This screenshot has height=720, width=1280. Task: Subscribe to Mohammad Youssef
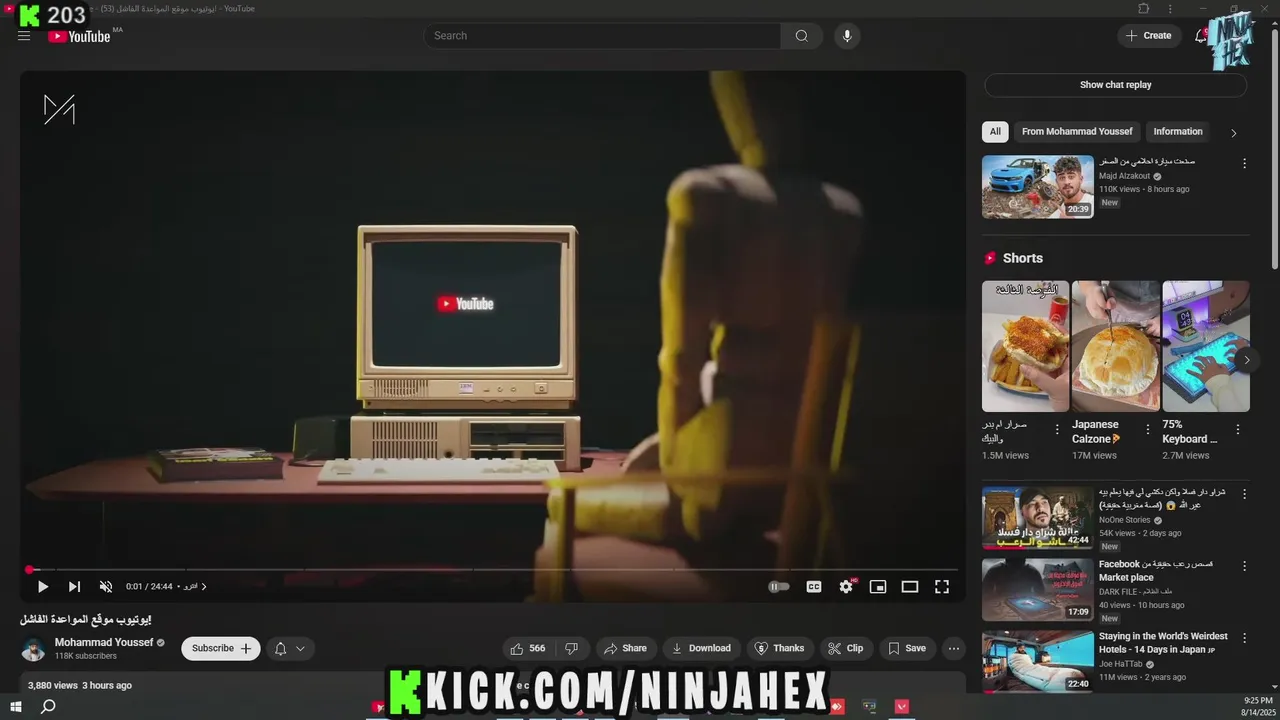pyautogui.click(x=221, y=648)
